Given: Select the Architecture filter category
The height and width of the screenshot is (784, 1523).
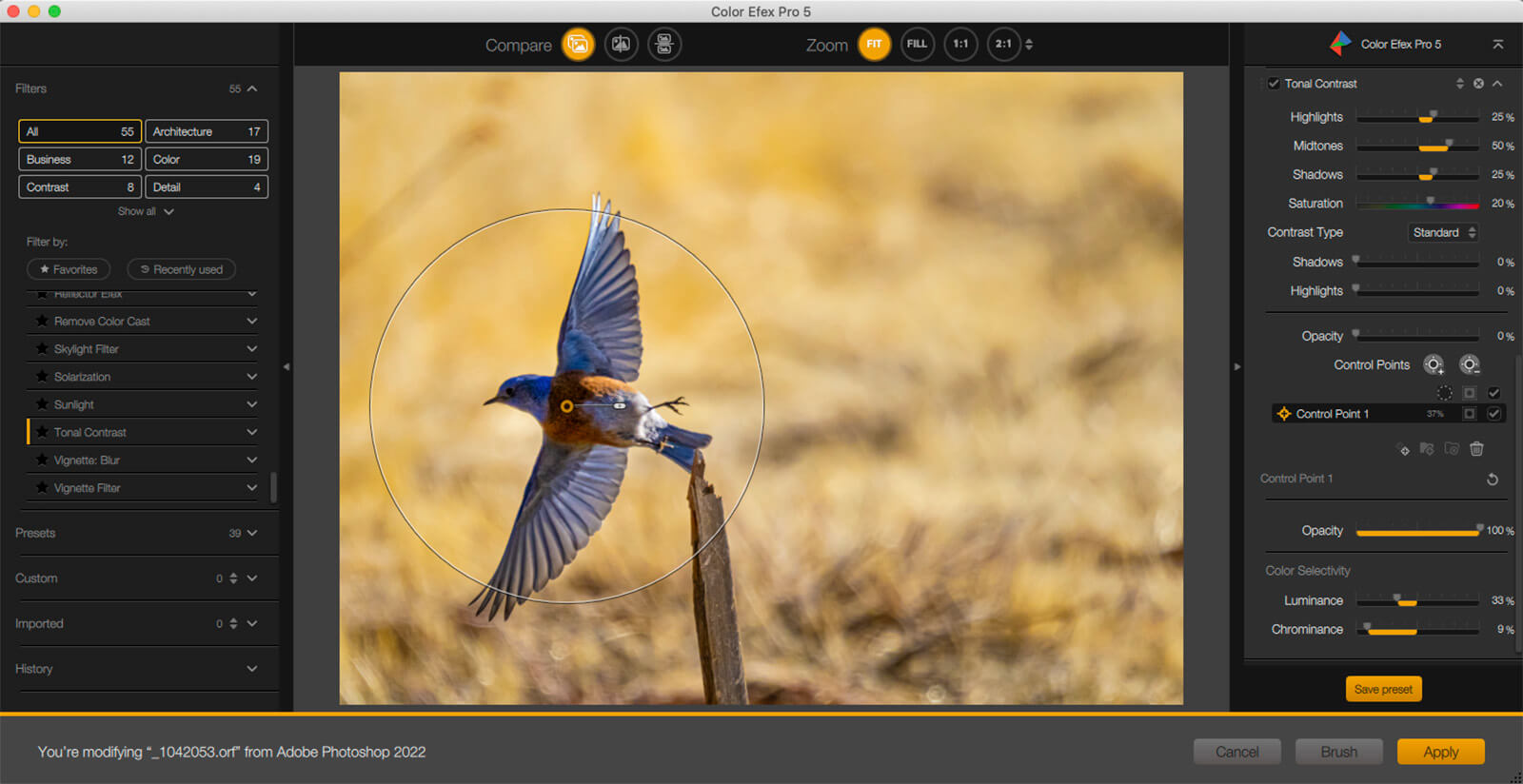Looking at the screenshot, I should pos(206,131).
